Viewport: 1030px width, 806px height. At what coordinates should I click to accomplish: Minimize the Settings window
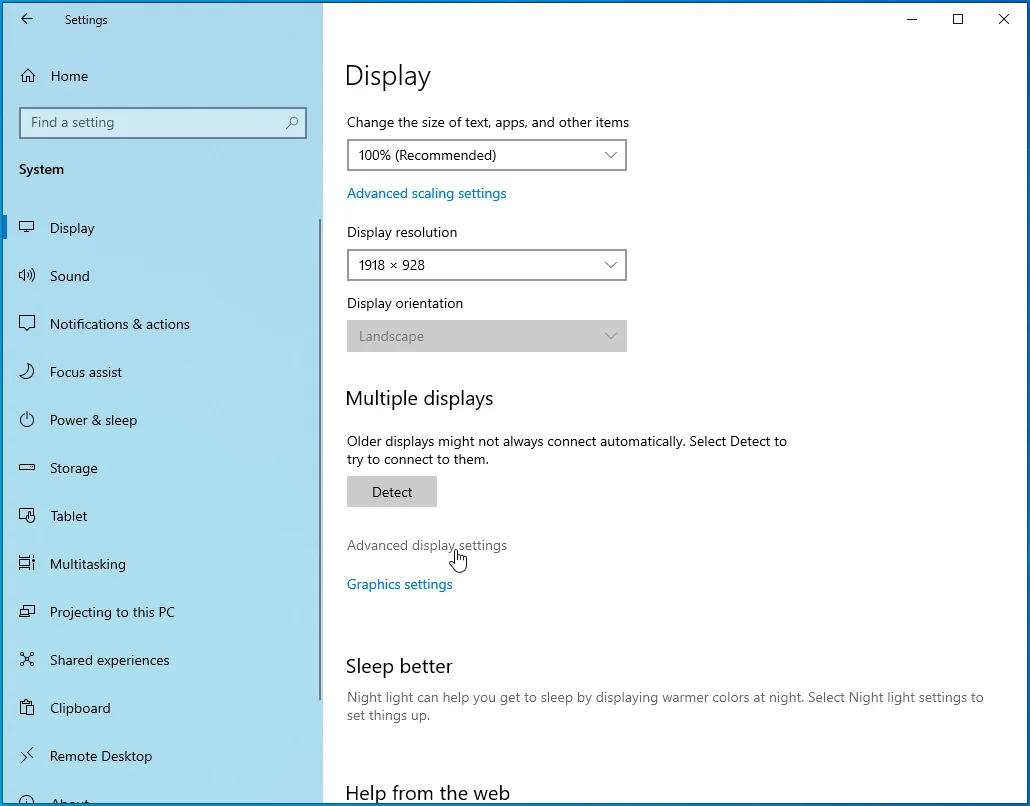(912, 19)
